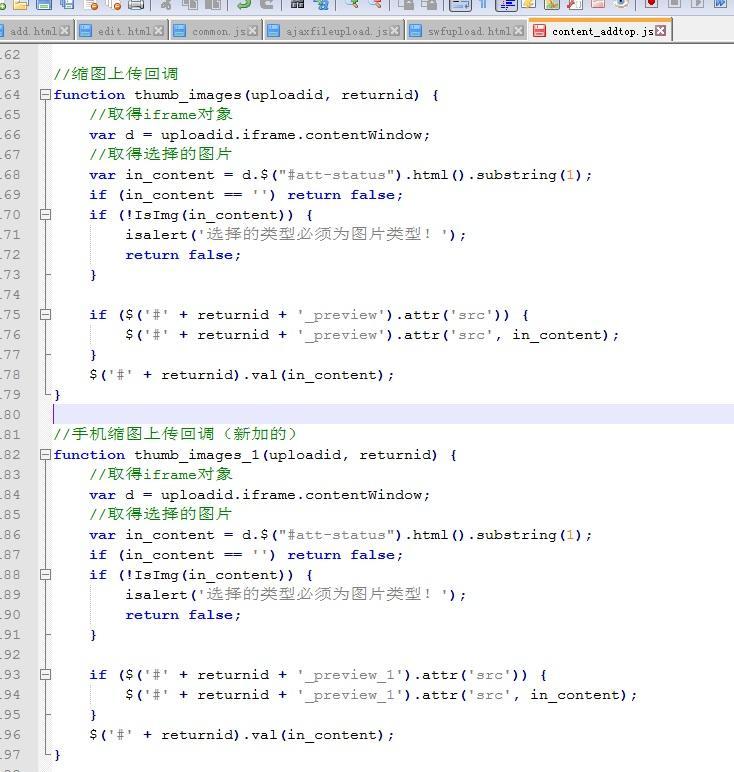Collapse the thumb_images function fold marker

pos(45,95)
